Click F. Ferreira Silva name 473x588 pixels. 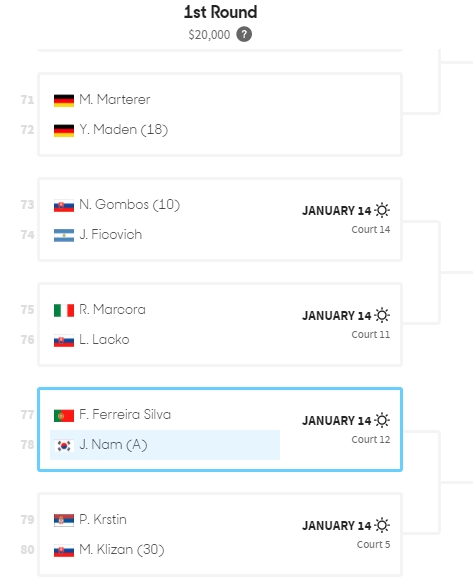[x=125, y=414]
